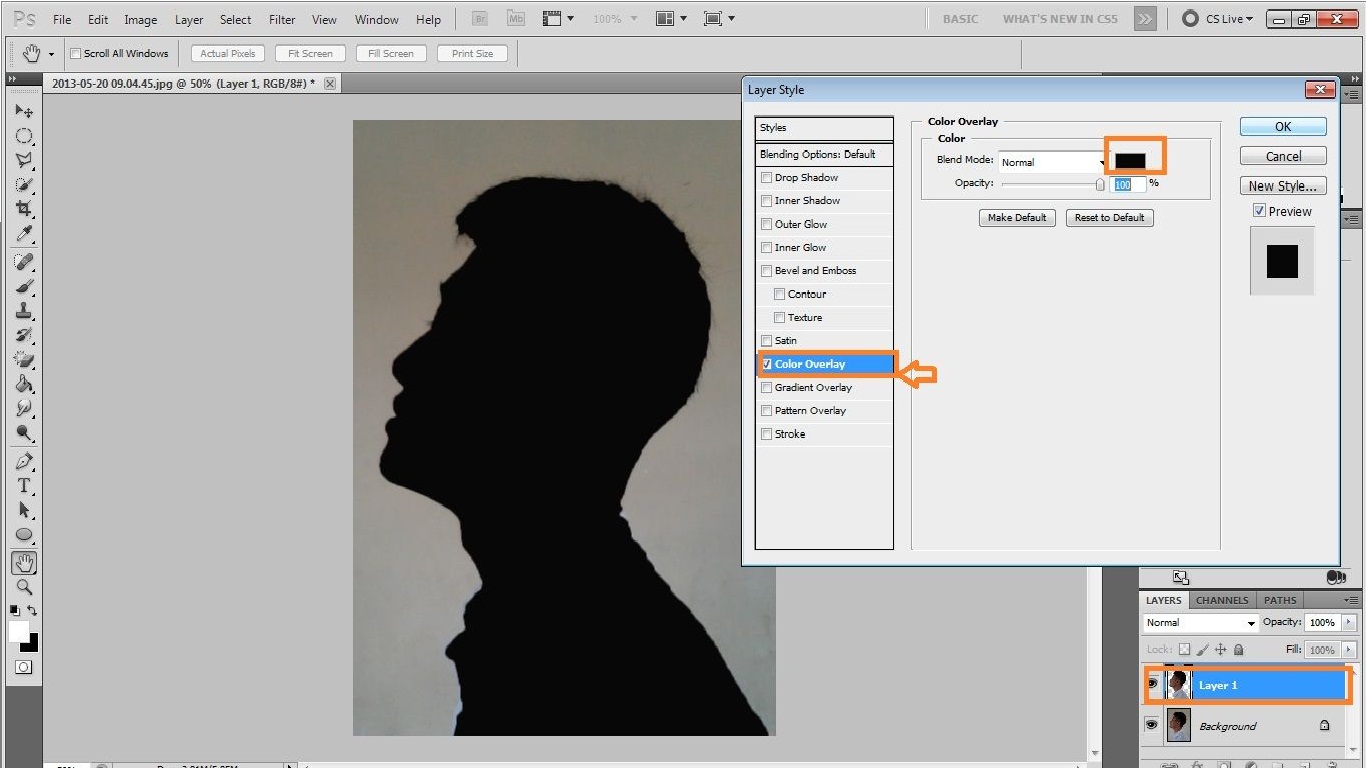Hide the Background layer via eye icon
The height and width of the screenshot is (768, 1366).
(x=1151, y=725)
